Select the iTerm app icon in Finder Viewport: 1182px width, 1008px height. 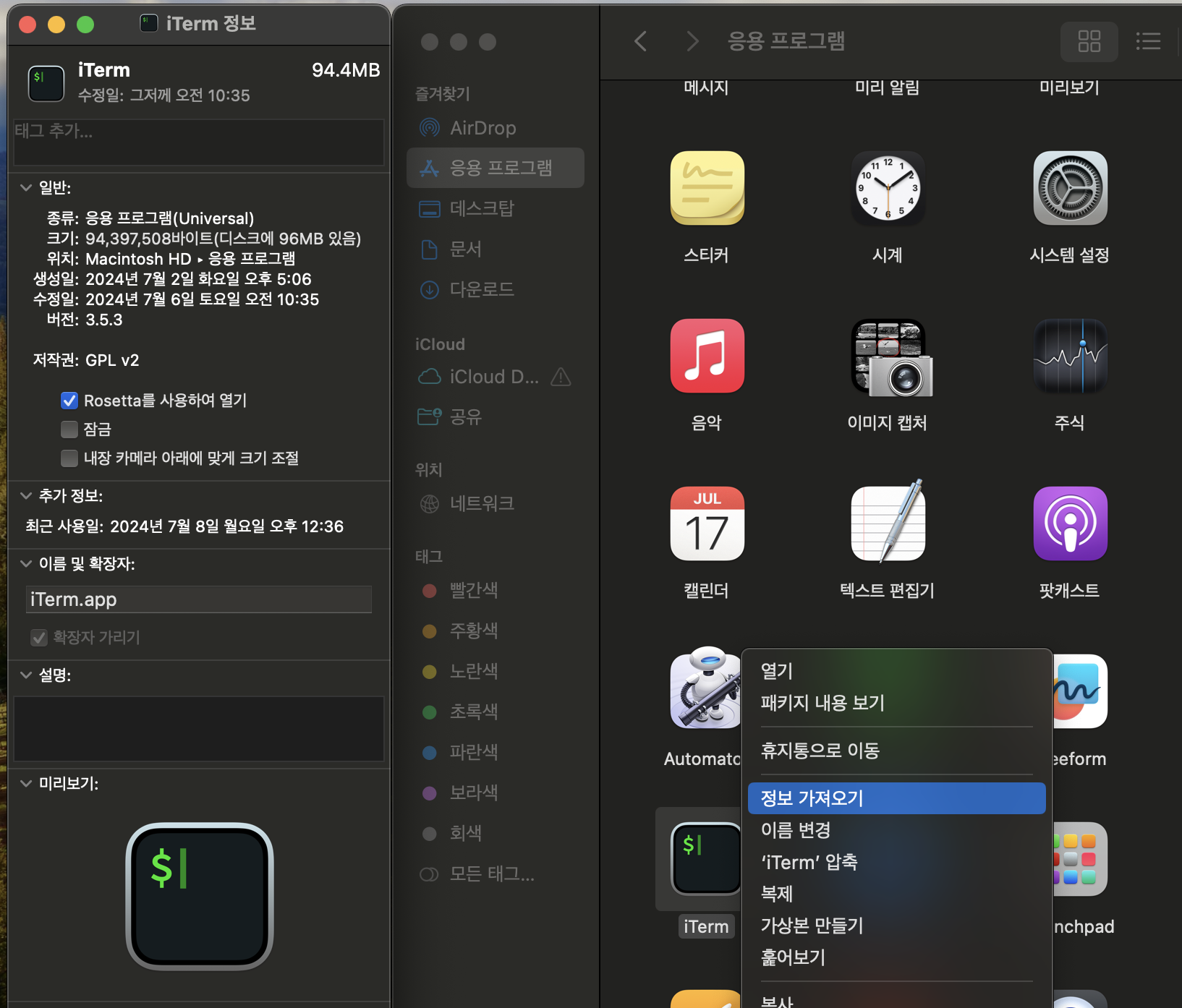(705, 858)
